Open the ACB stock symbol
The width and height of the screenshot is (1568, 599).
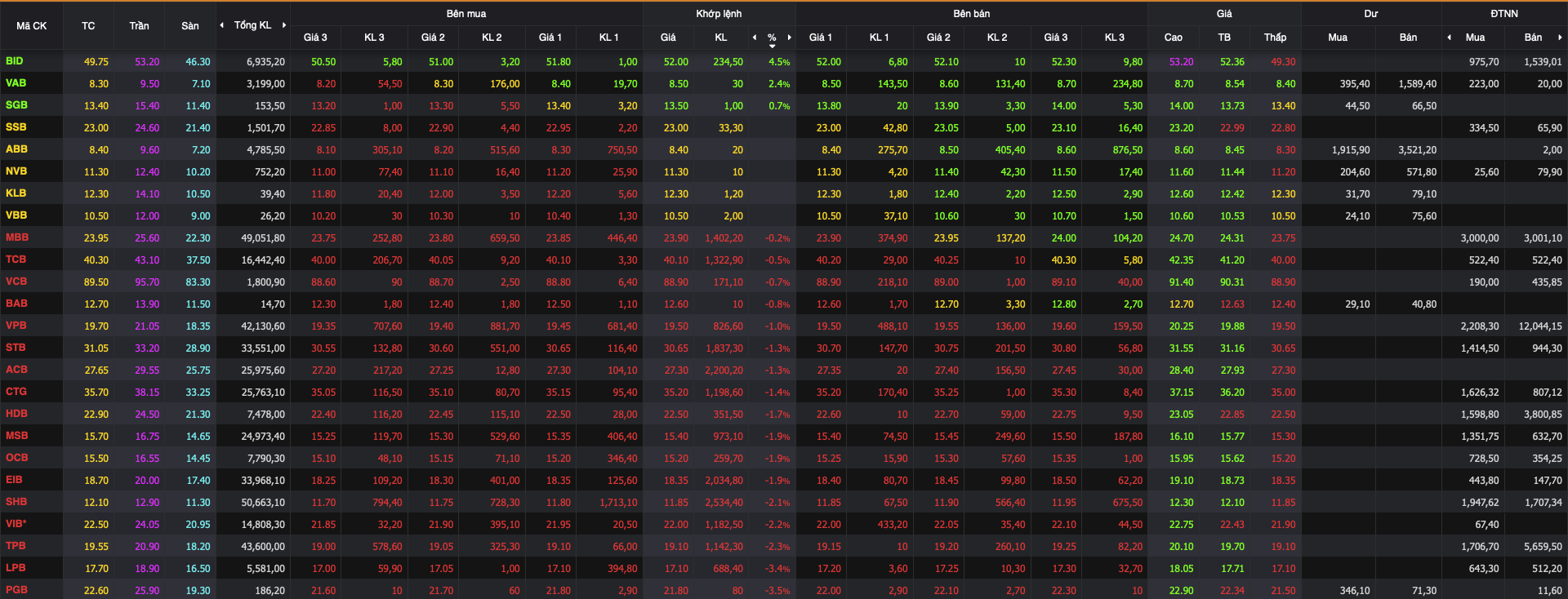pyautogui.click(x=16, y=370)
